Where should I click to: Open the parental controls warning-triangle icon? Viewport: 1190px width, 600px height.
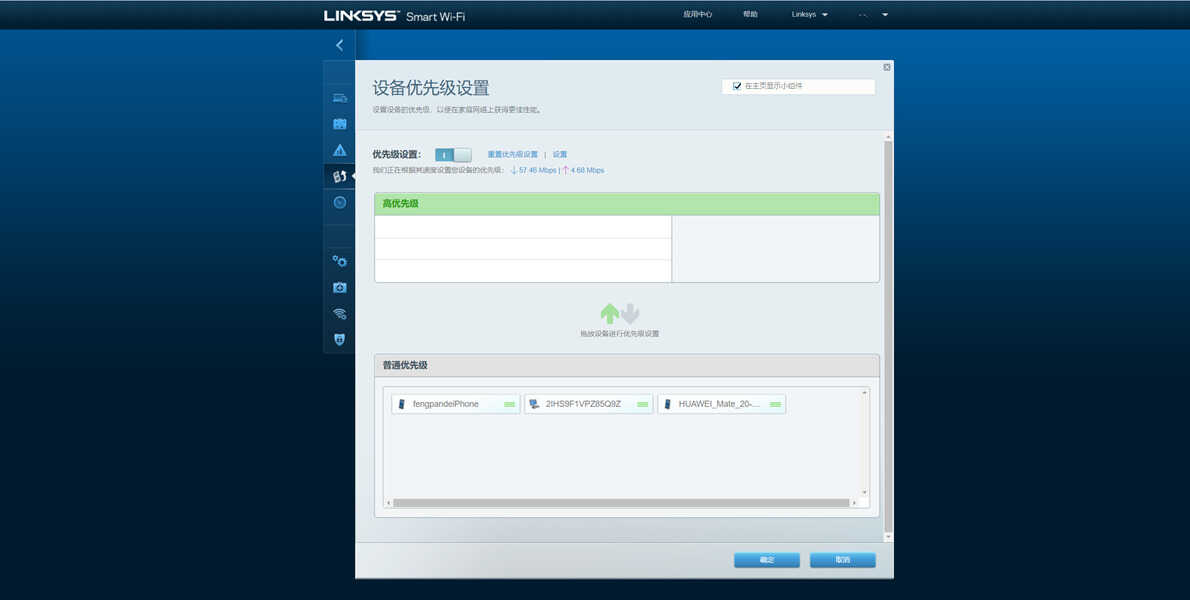[x=339, y=150]
